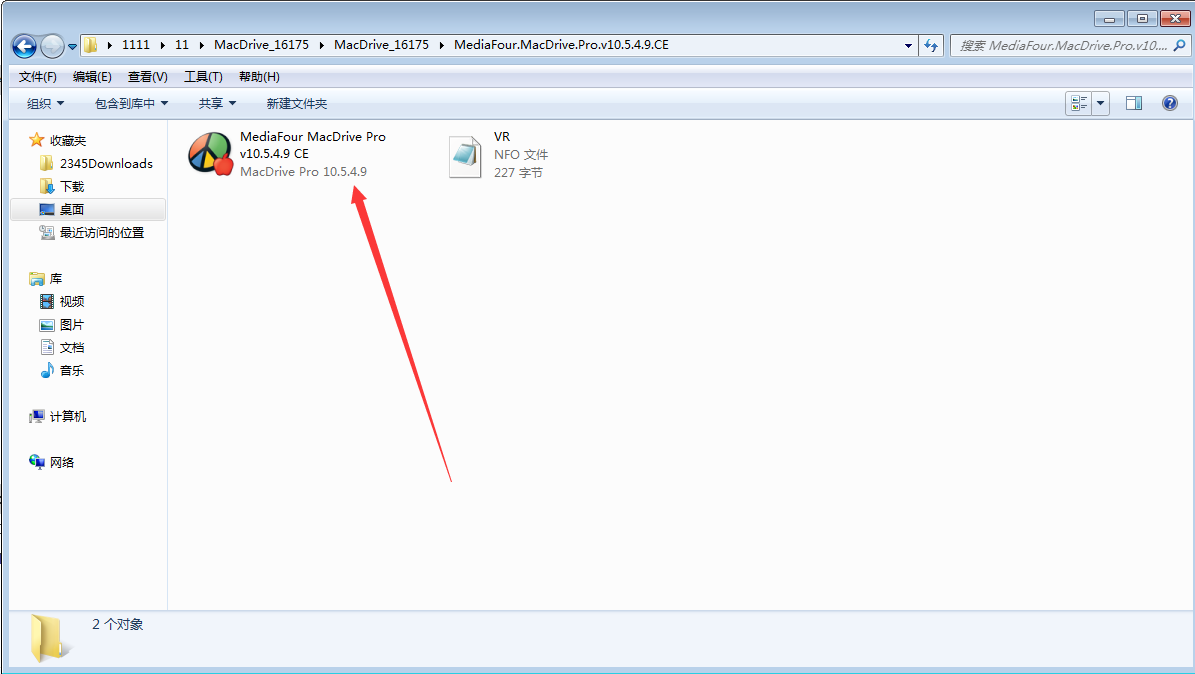The width and height of the screenshot is (1195, 674).
Task: Select the VR NFO file icon
Action: 465,156
